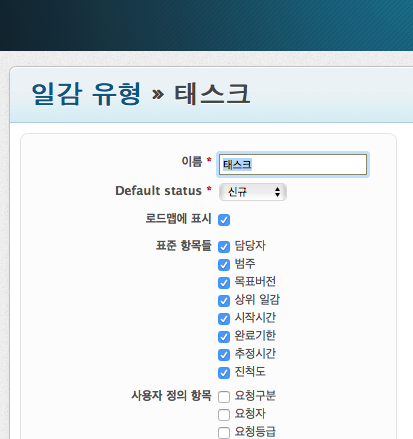Click the 진척도 label text
This screenshot has width=413, height=439.
pos(250,372)
